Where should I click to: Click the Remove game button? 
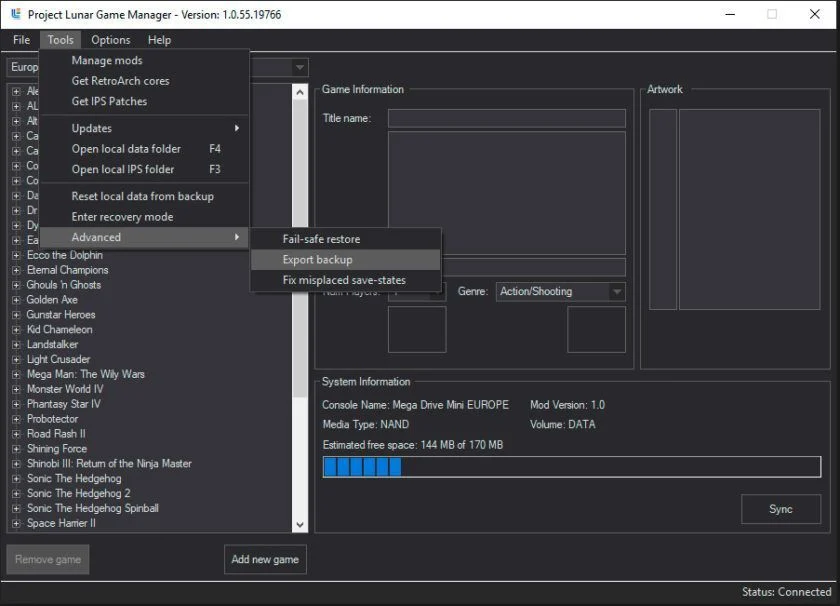[48, 559]
